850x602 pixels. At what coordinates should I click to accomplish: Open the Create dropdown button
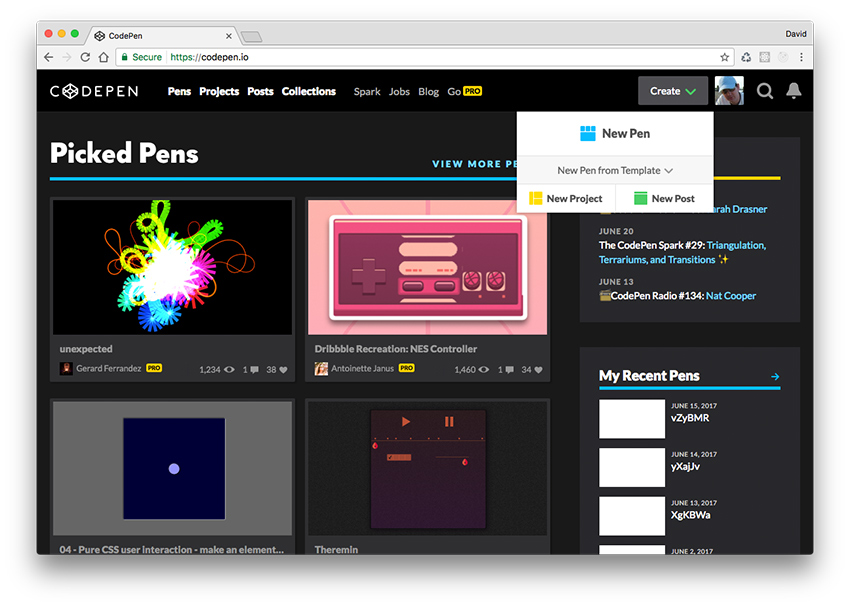673,90
